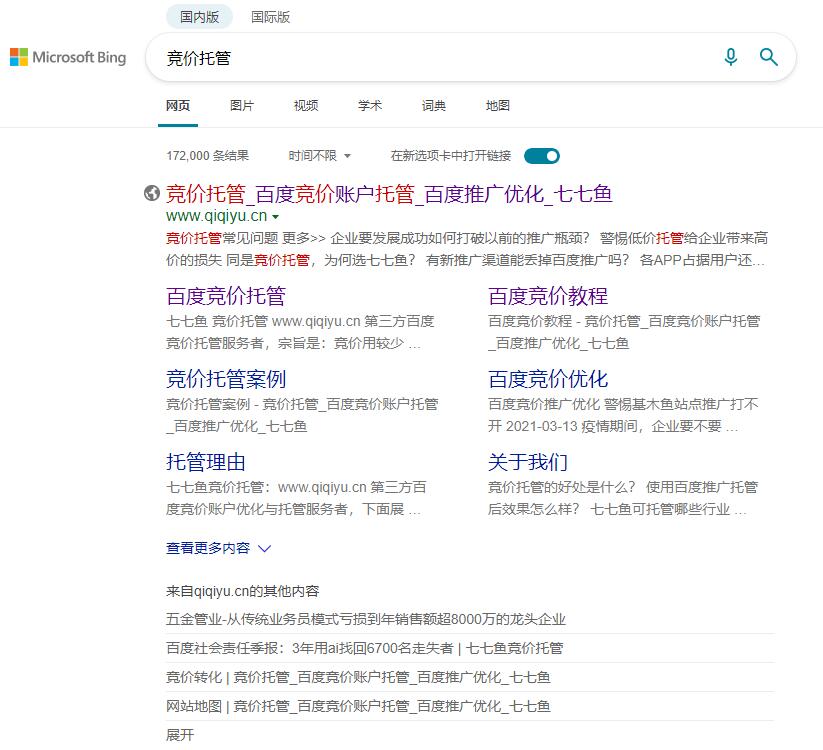Click the Microsoft Bing logo

(x=68, y=57)
